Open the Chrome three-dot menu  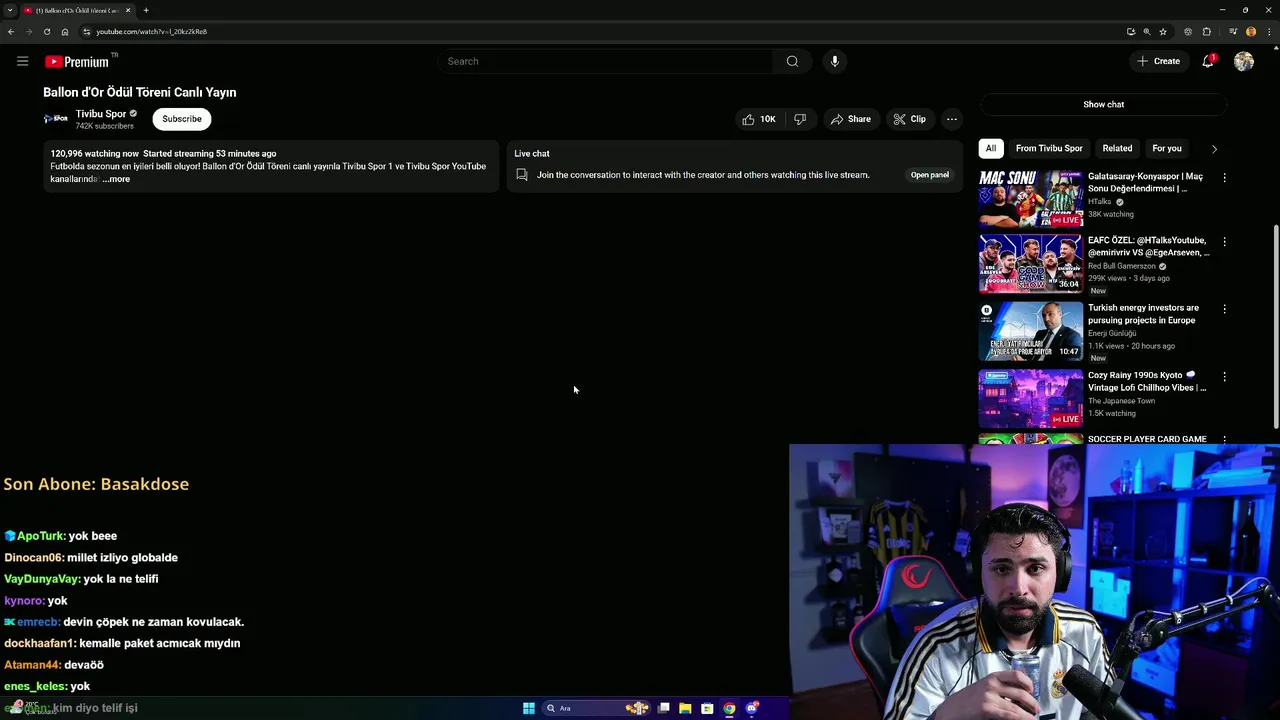1269,31
